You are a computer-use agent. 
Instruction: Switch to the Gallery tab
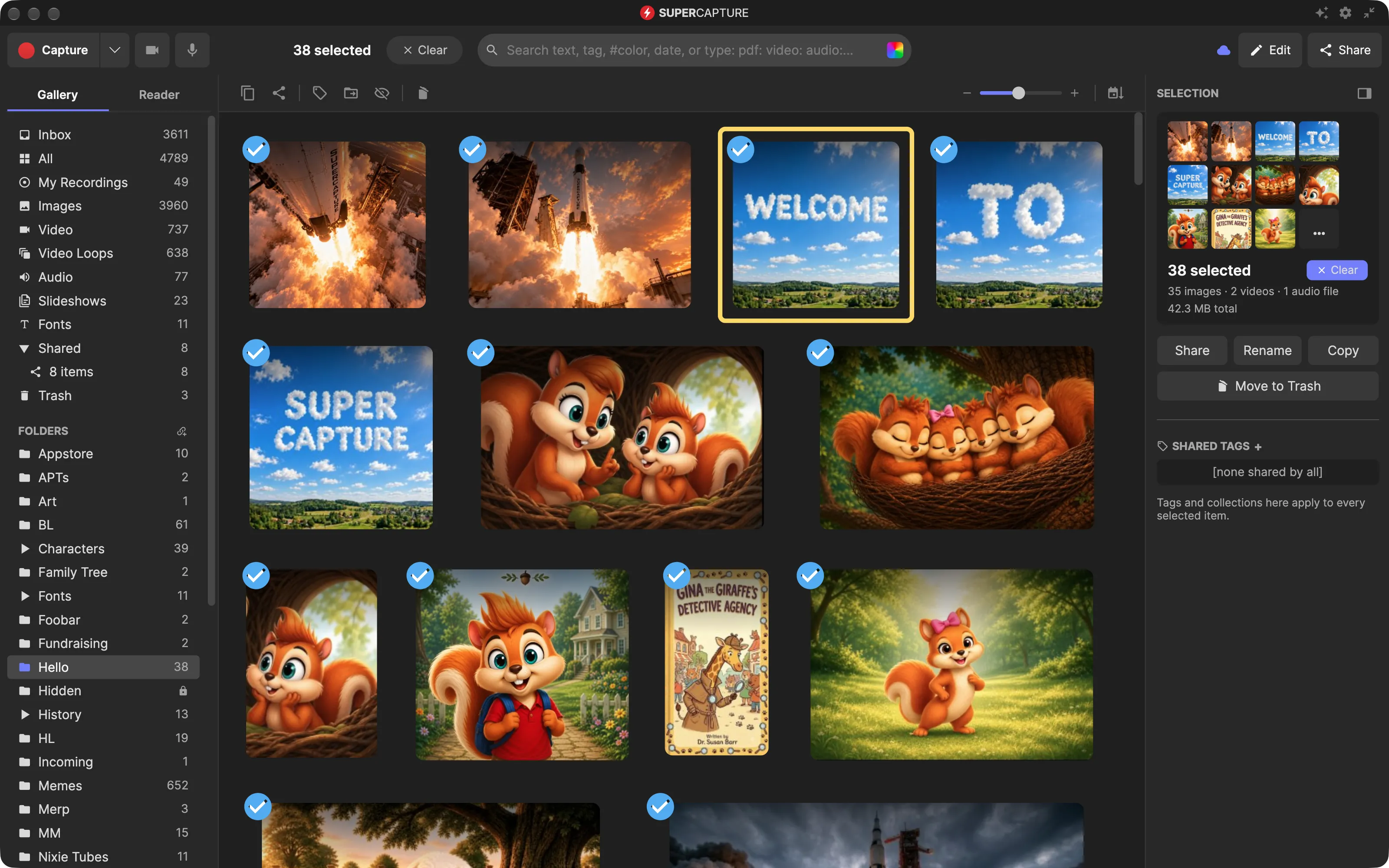(57, 95)
